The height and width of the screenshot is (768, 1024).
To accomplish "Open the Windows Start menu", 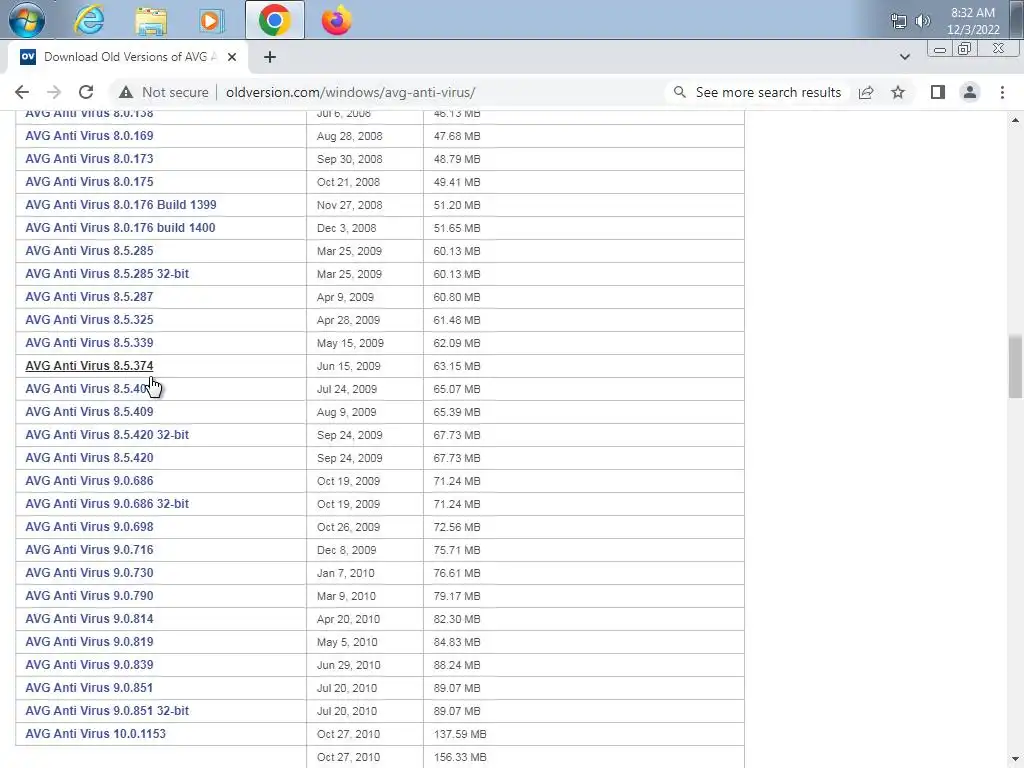I will coord(27,20).
